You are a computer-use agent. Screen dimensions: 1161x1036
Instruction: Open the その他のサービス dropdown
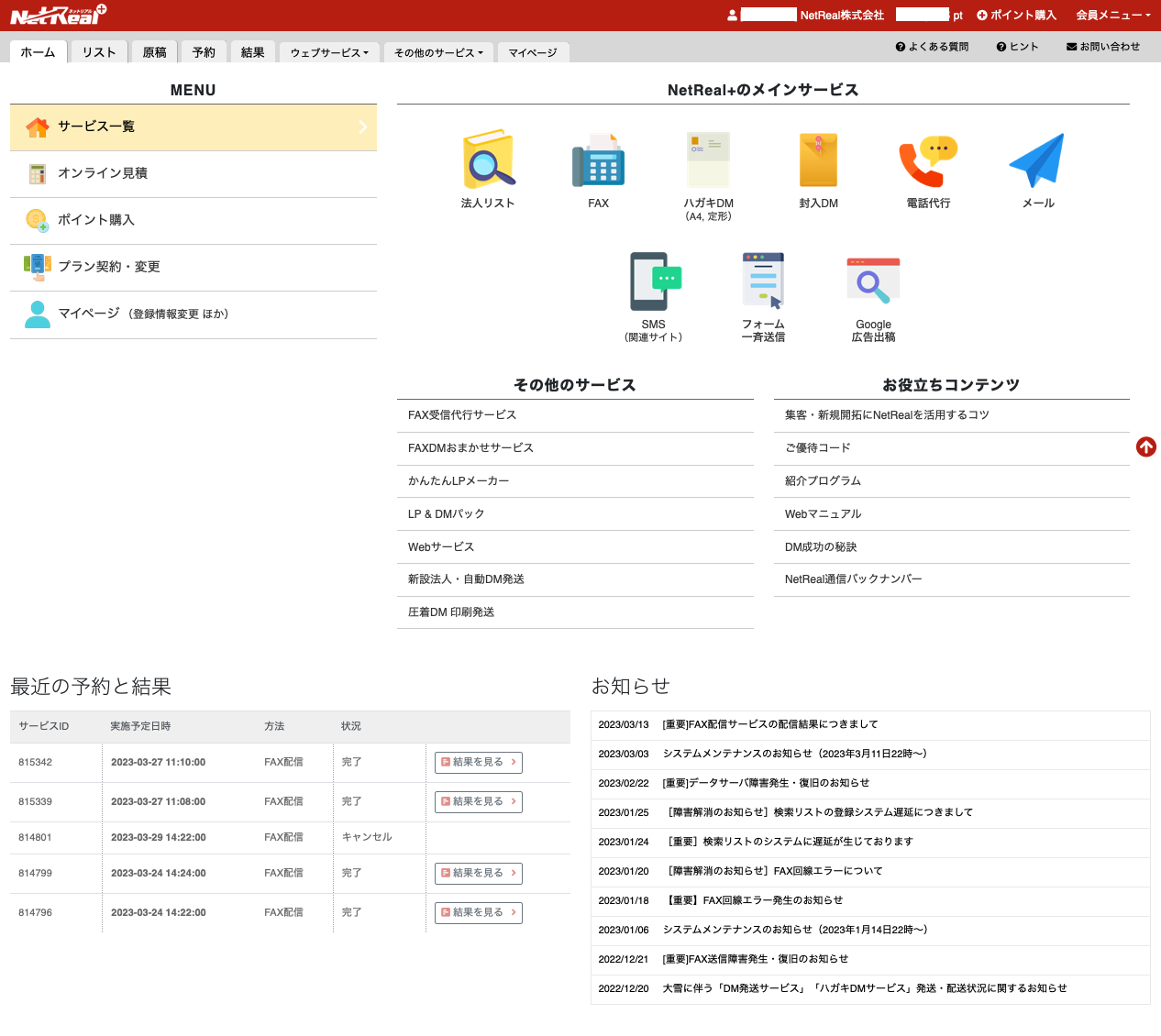pyautogui.click(x=438, y=51)
